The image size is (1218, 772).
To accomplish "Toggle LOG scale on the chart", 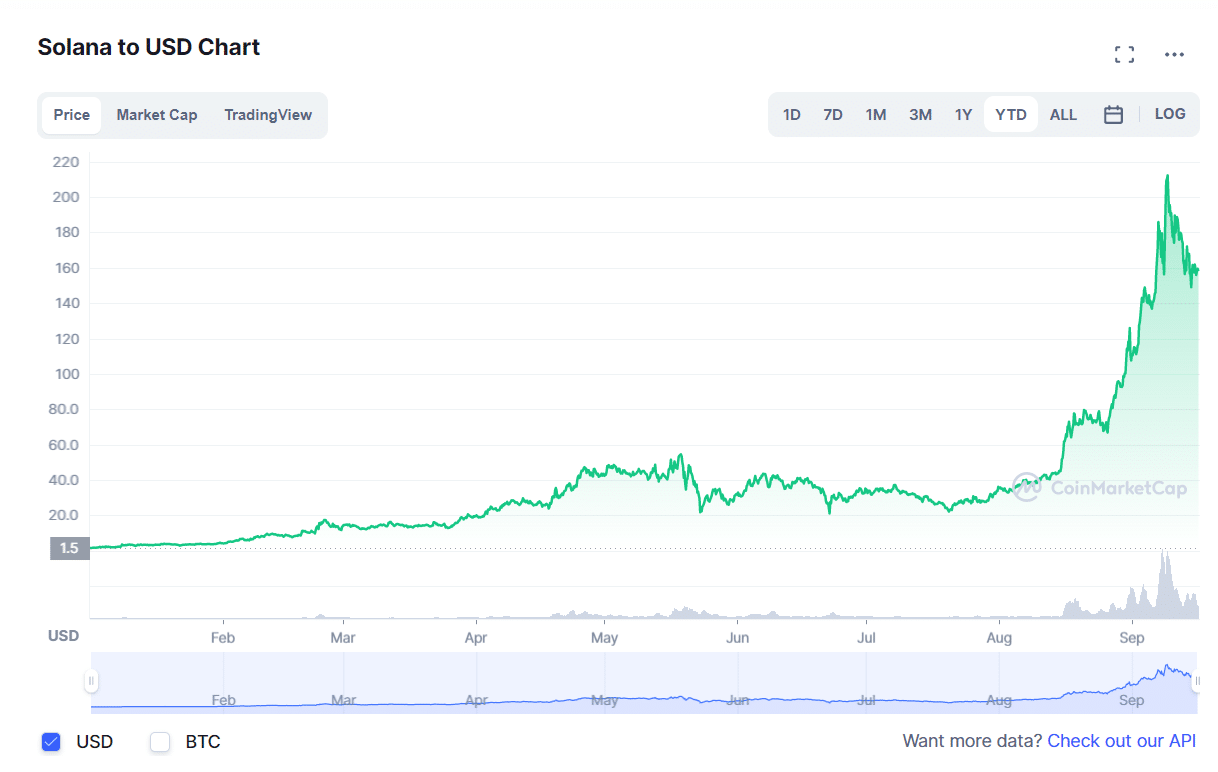I will pyautogui.click(x=1170, y=114).
